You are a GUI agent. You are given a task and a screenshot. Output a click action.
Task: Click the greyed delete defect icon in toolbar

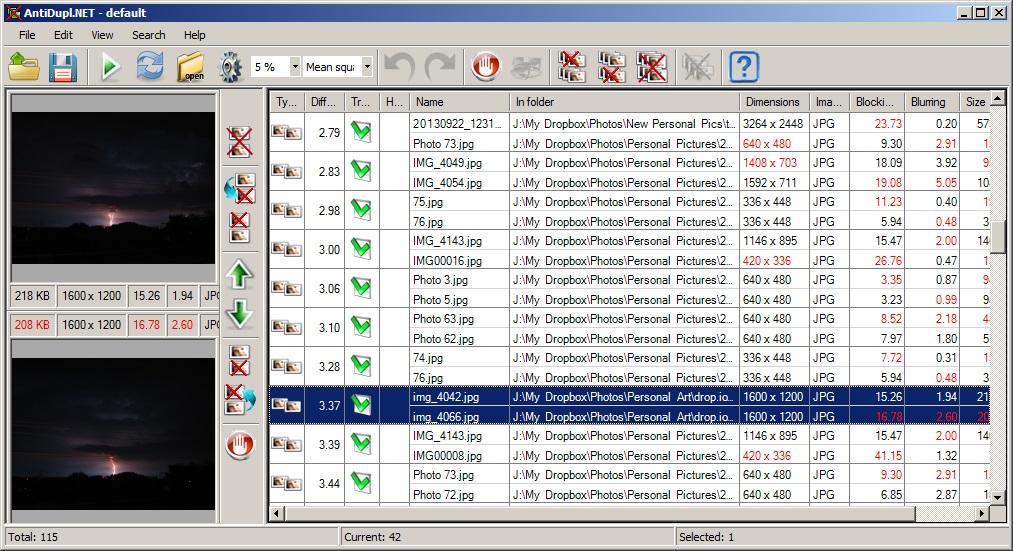pos(698,67)
